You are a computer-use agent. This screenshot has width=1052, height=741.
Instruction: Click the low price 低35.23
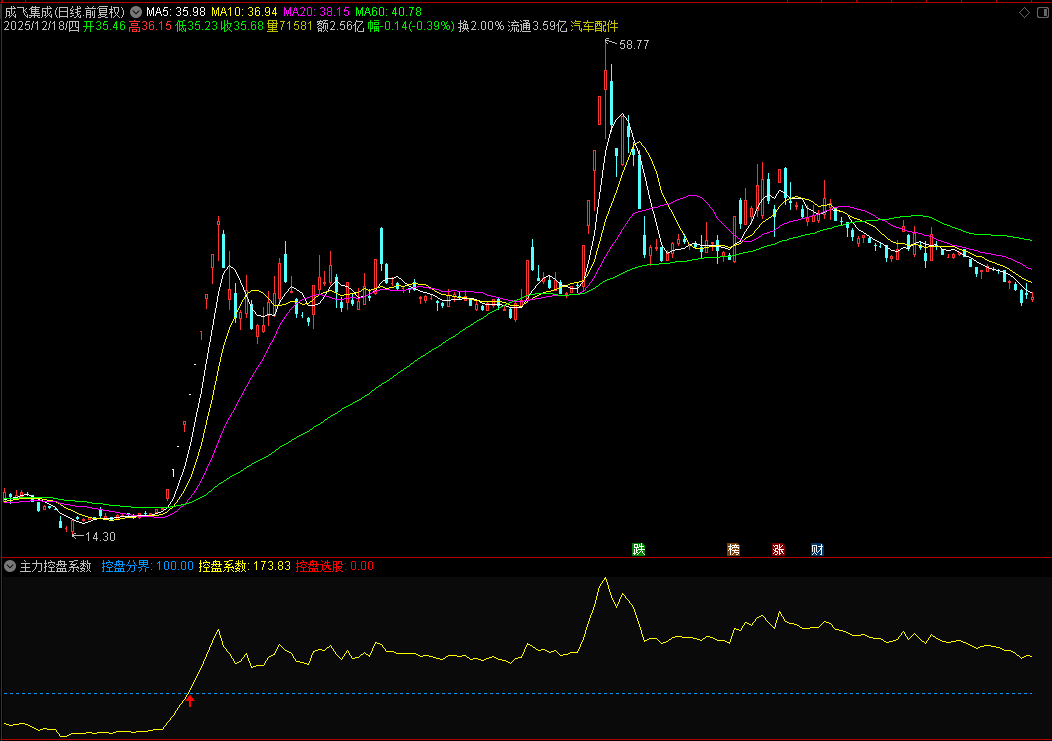[x=196, y=26]
